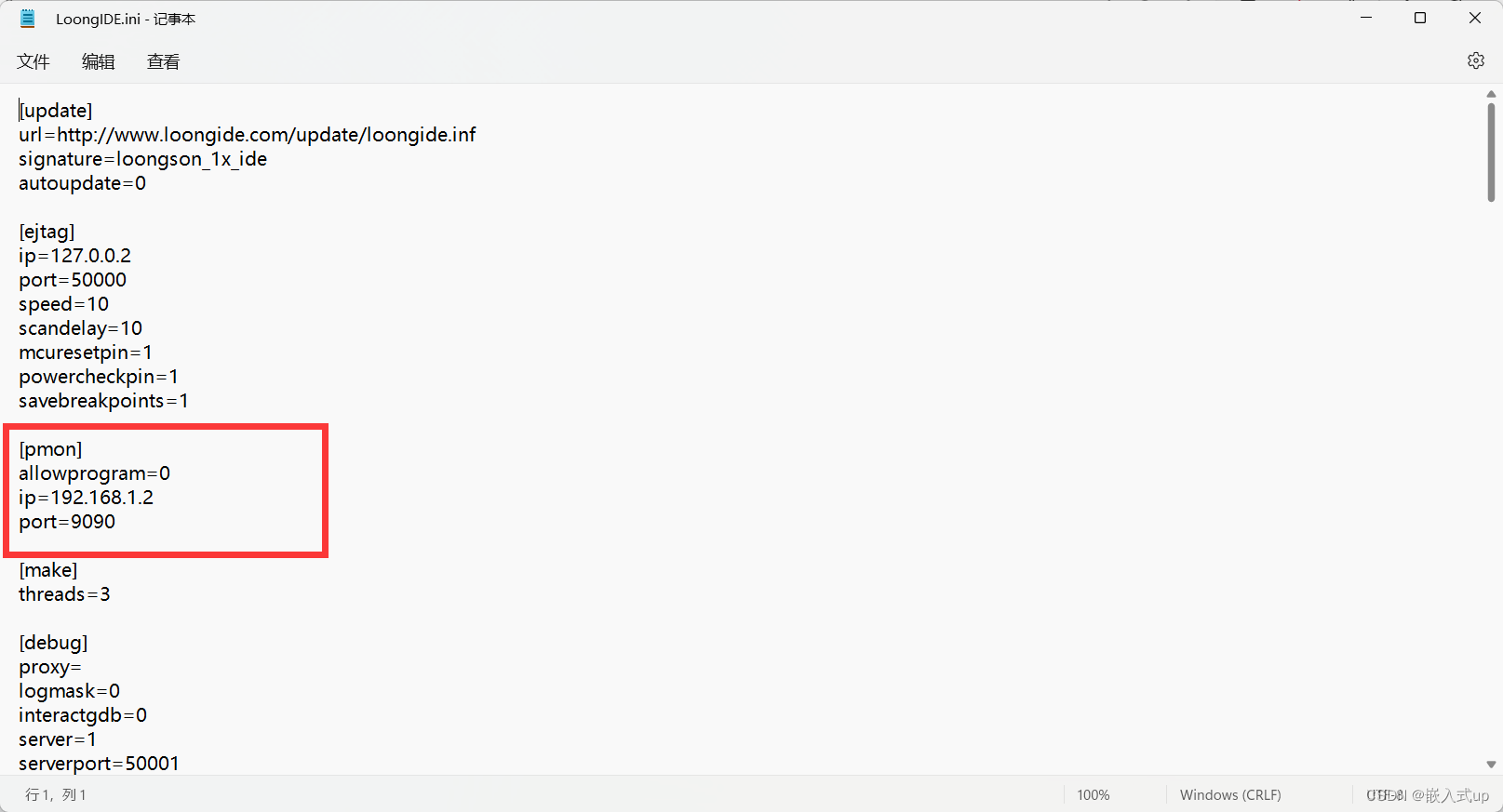The width and height of the screenshot is (1503, 812).
Task: Click the scandelay=10 line
Action: point(81,328)
